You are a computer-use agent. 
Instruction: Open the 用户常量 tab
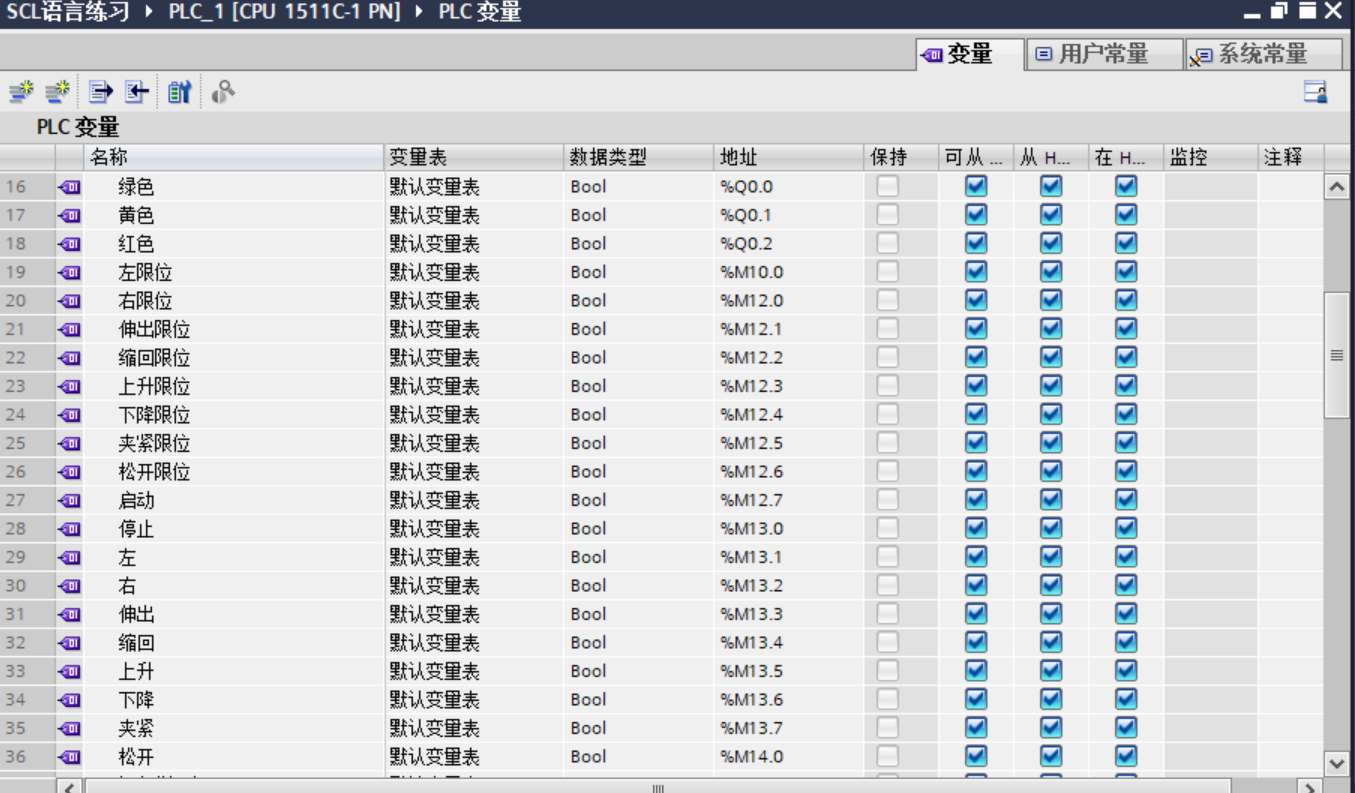1104,55
